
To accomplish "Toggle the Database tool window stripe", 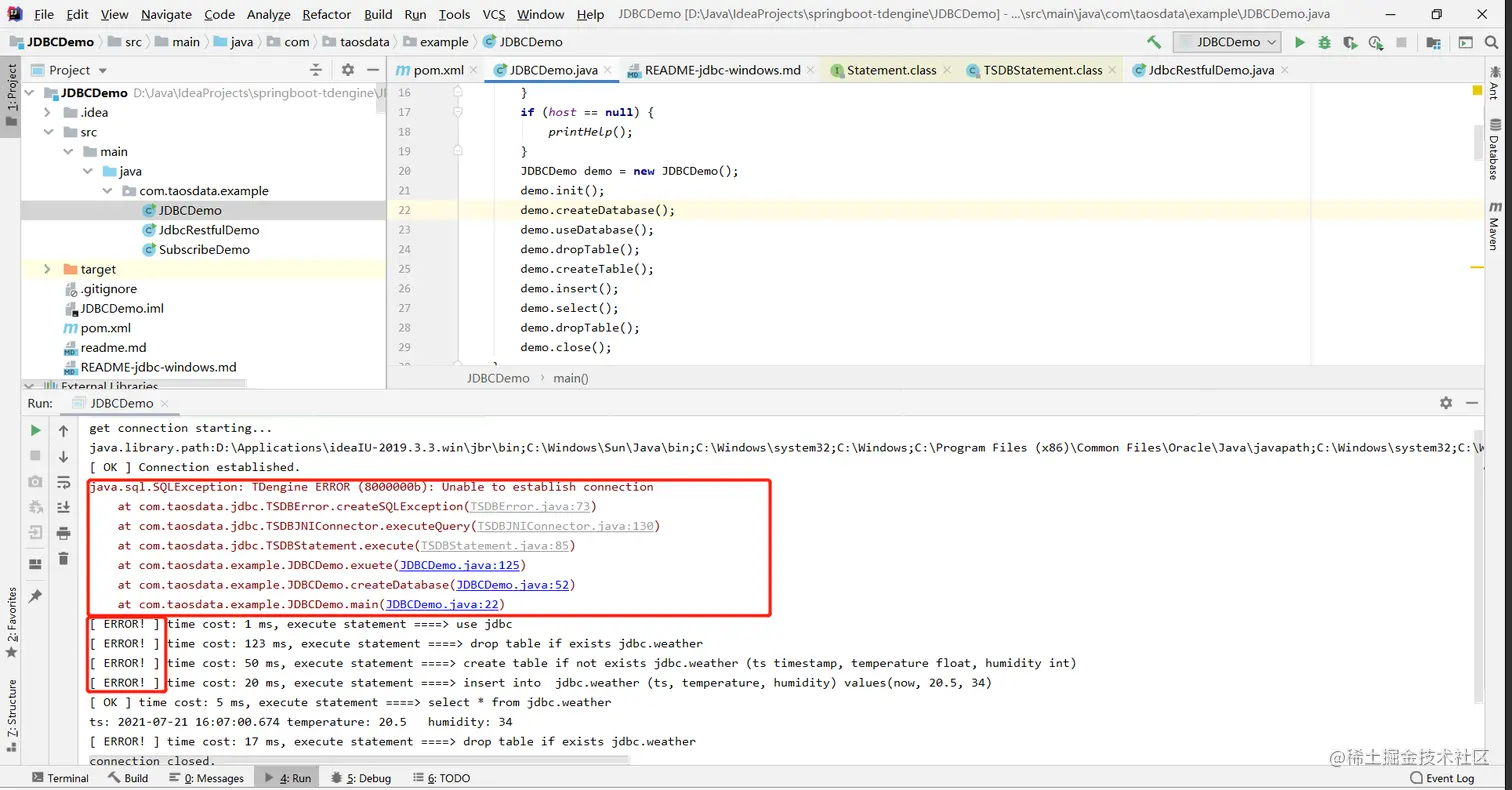I will [1494, 149].
